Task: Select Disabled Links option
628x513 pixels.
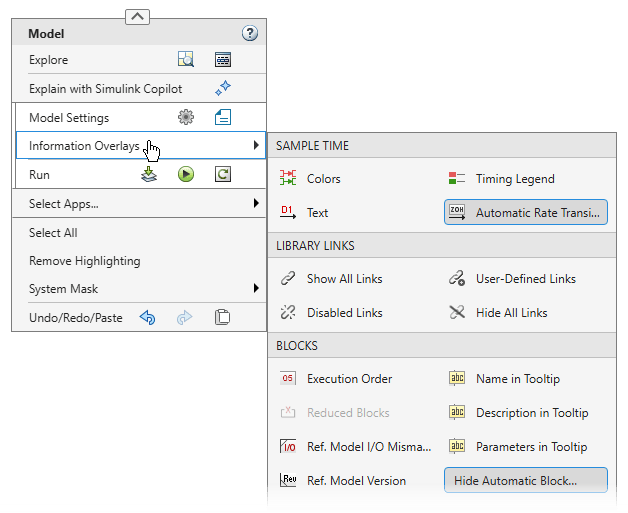Action: pos(332,312)
